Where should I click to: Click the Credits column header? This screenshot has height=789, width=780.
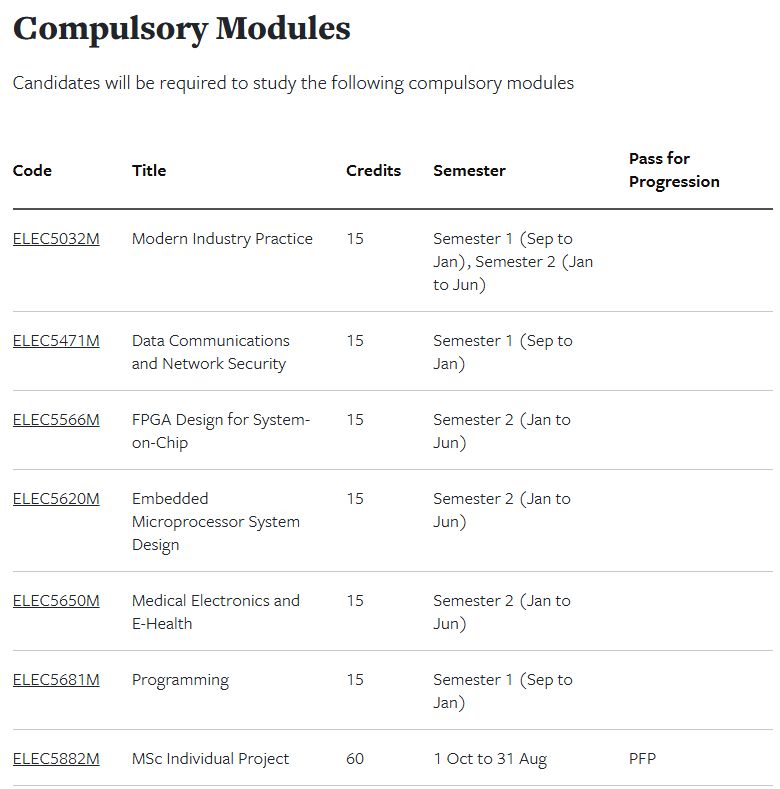373,171
